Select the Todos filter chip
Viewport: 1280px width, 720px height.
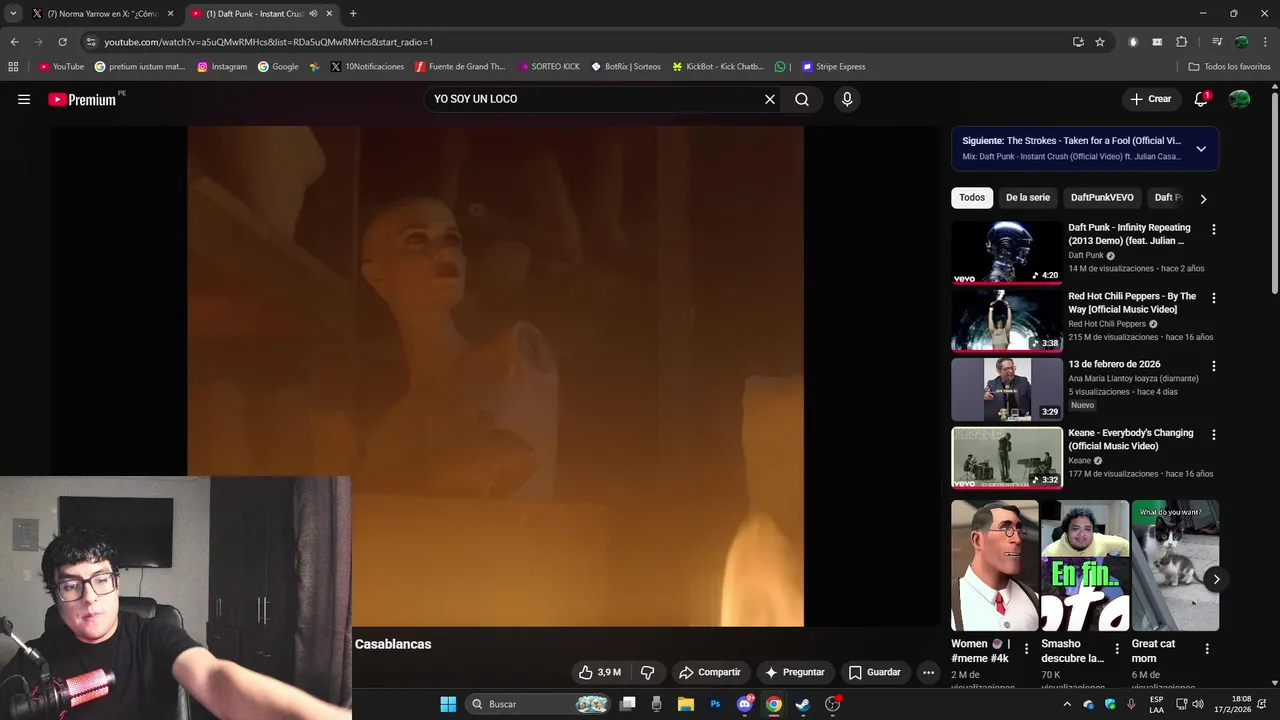coord(972,198)
